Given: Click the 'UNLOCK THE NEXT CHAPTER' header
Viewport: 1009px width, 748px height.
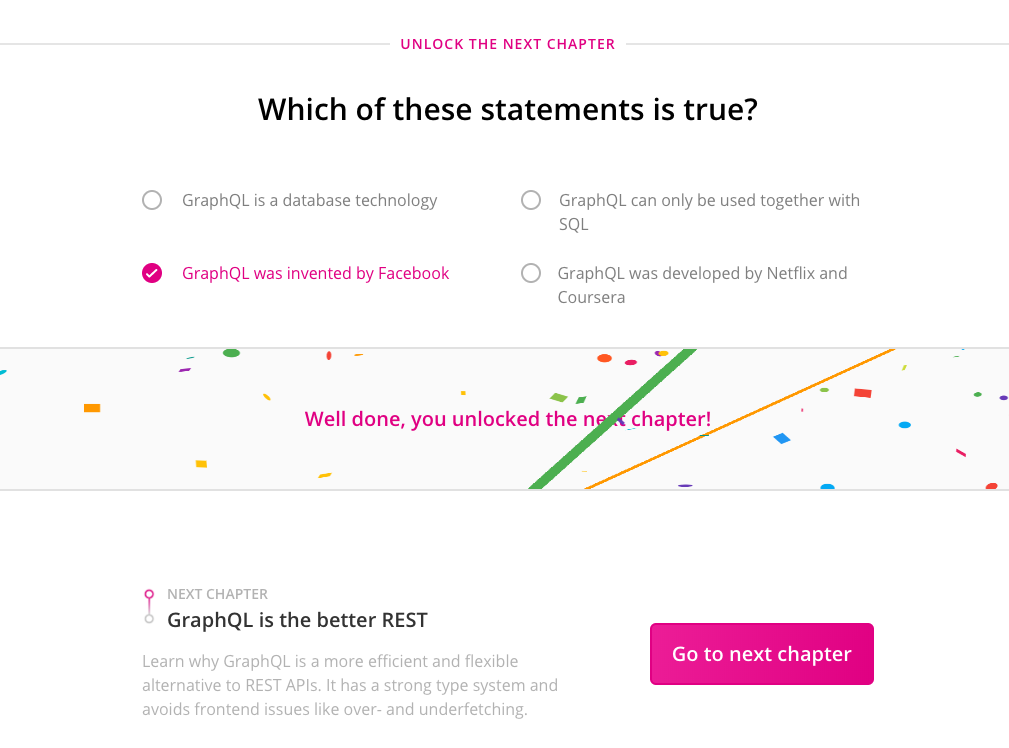Looking at the screenshot, I should coord(508,44).
